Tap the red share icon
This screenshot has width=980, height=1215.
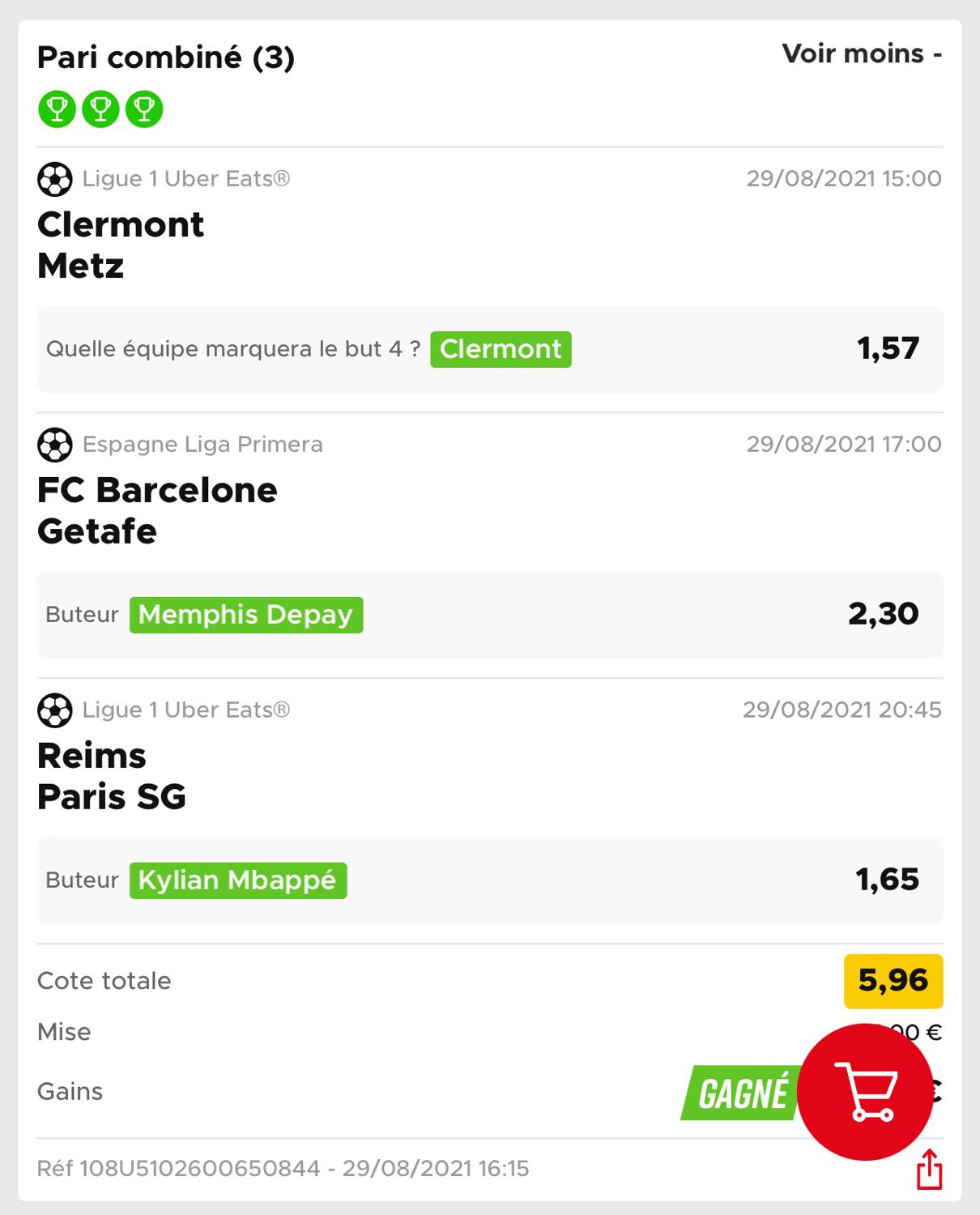(929, 1170)
